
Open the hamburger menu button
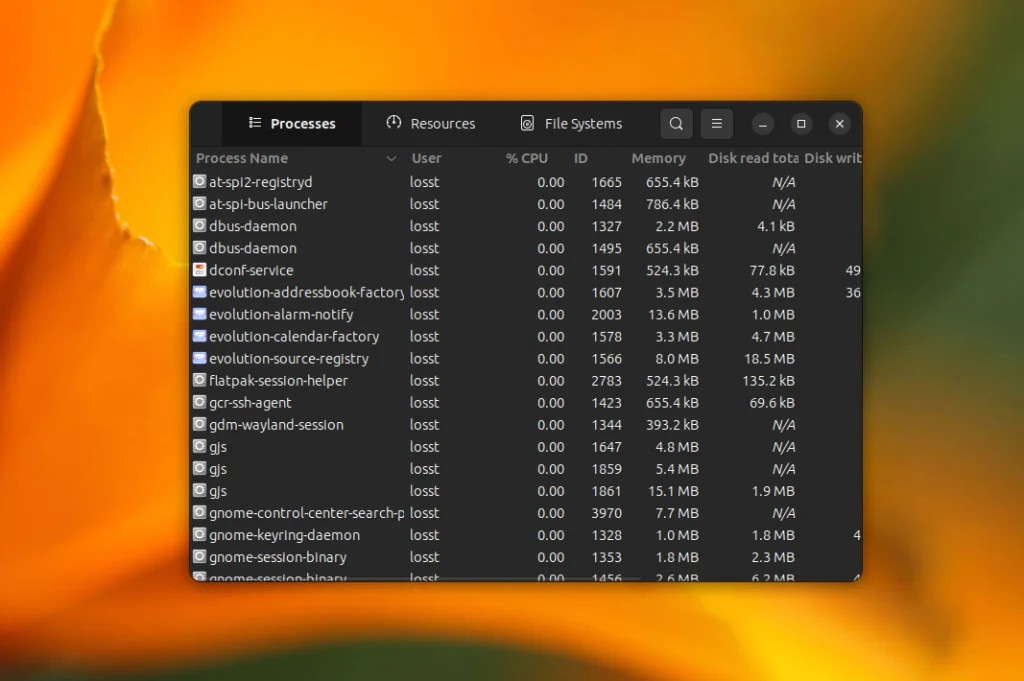coord(716,124)
